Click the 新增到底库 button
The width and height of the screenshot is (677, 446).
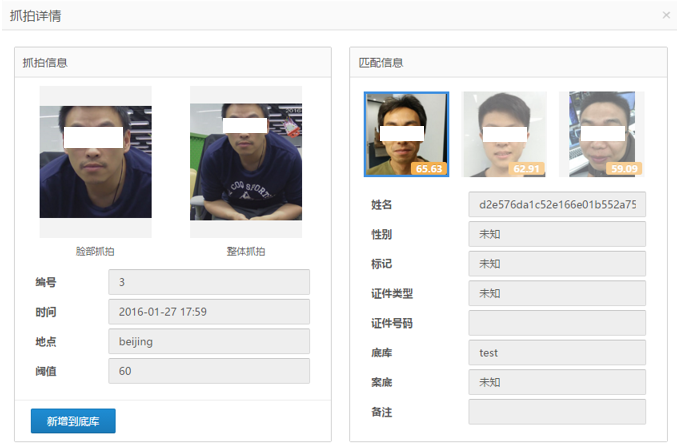click(73, 421)
